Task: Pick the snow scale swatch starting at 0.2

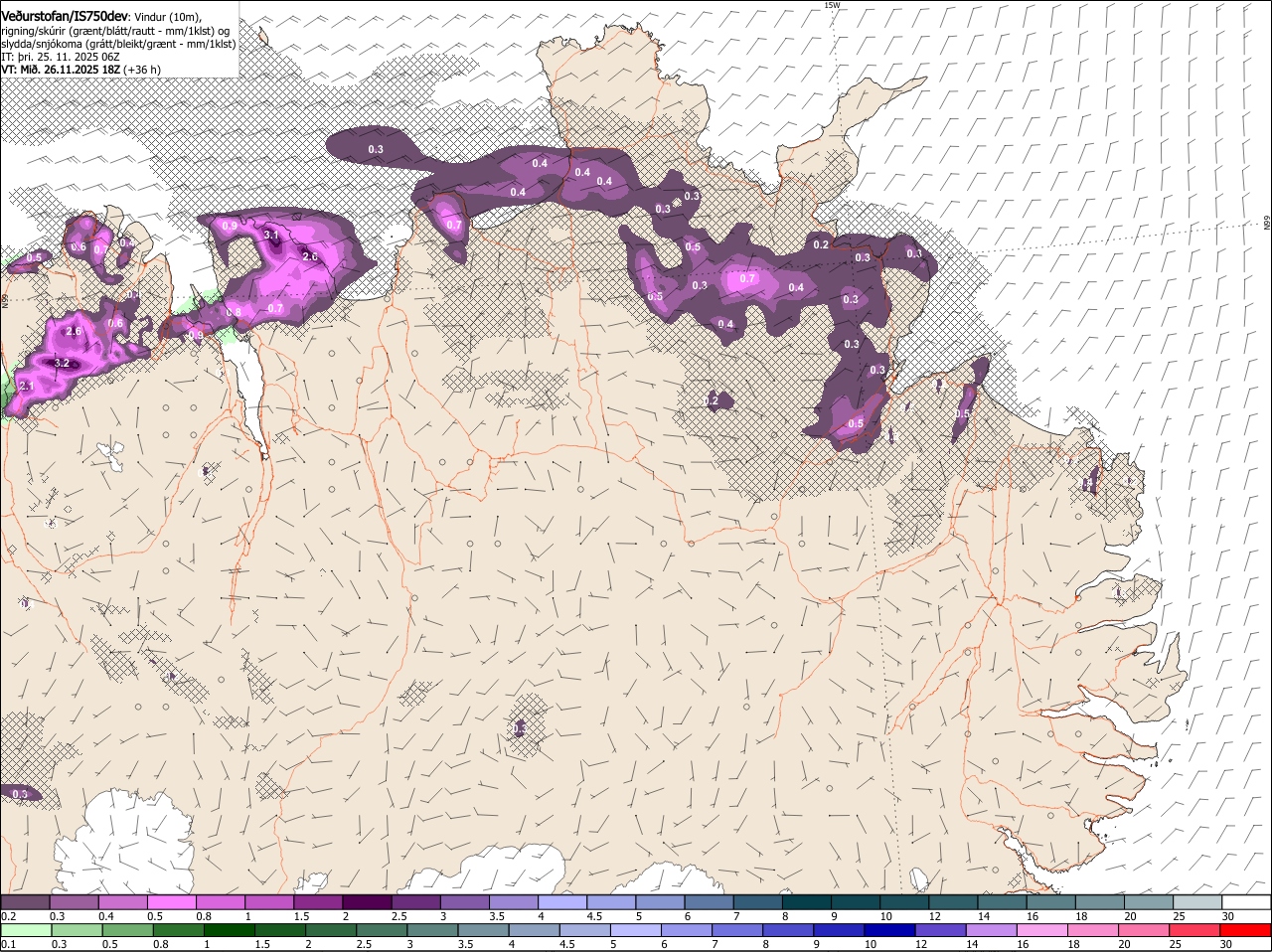Action: [25, 902]
